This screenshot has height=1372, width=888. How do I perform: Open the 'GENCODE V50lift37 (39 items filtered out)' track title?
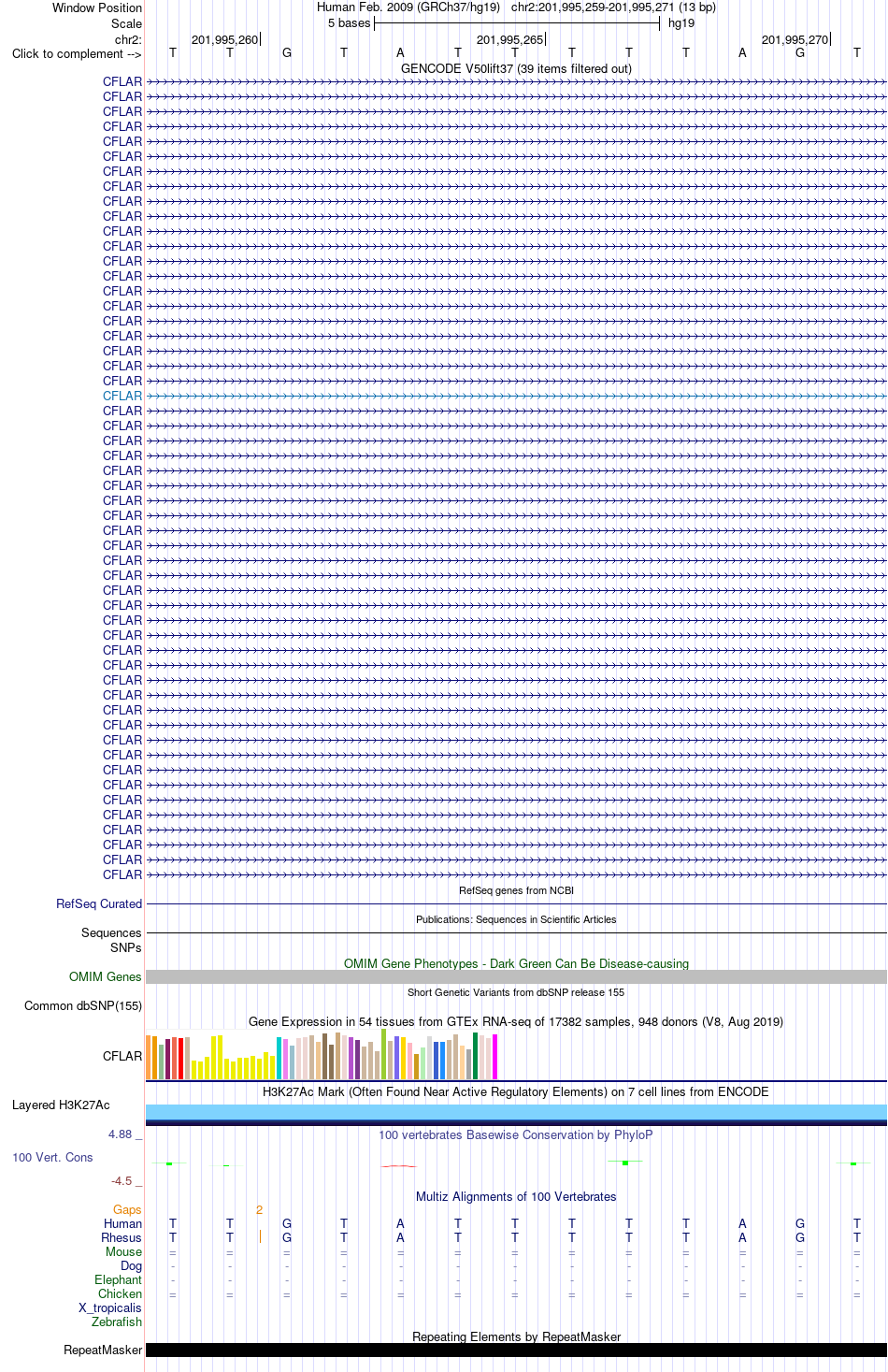tap(516, 68)
